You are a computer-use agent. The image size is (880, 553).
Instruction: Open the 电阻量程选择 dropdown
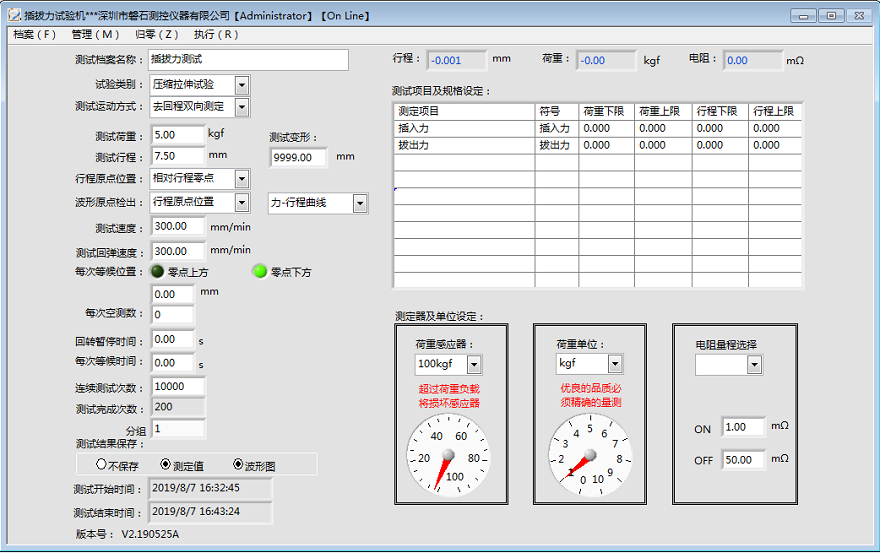click(754, 365)
